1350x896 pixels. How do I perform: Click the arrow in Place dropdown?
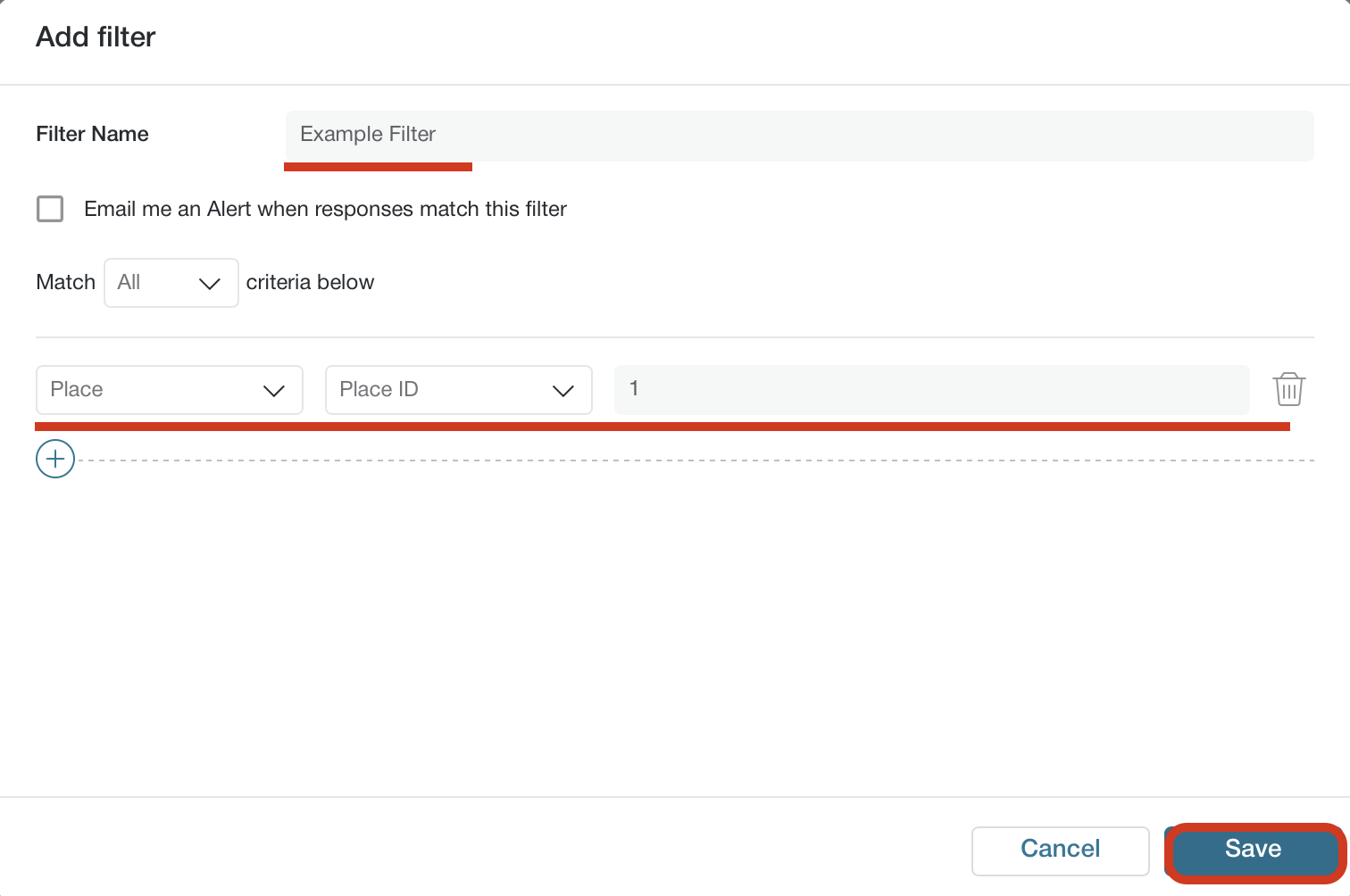coord(274,391)
